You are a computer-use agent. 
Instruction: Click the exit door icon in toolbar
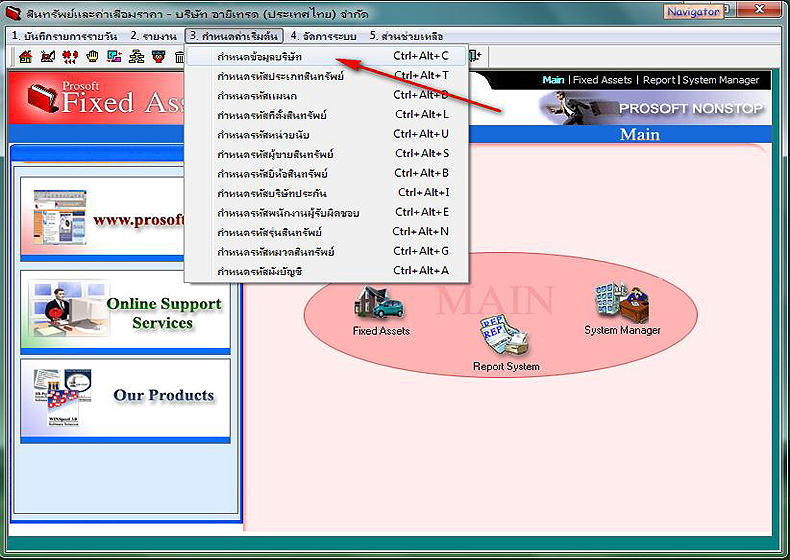(475, 57)
